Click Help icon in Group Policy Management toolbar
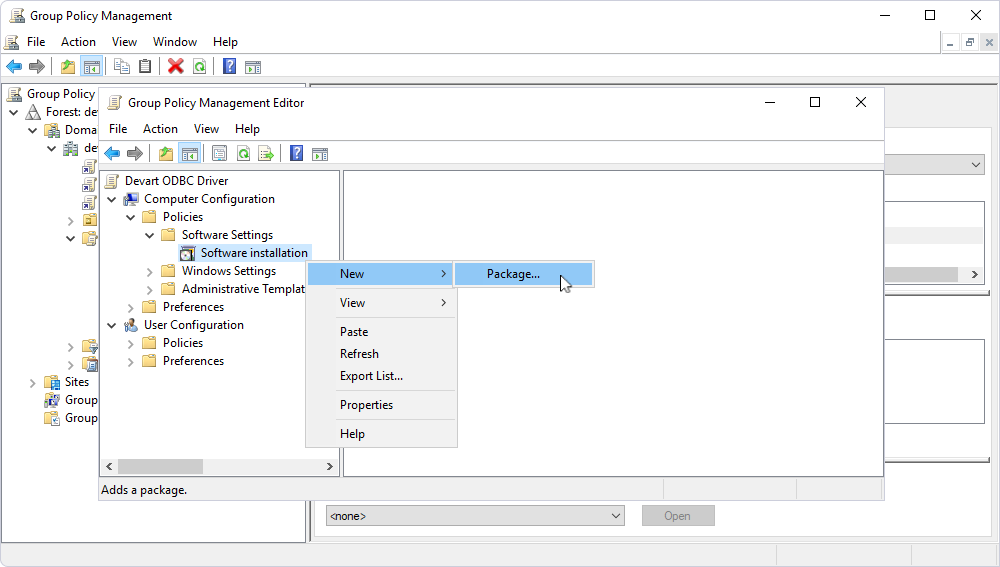Viewport: 1000px width, 567px height. point(230,66)
